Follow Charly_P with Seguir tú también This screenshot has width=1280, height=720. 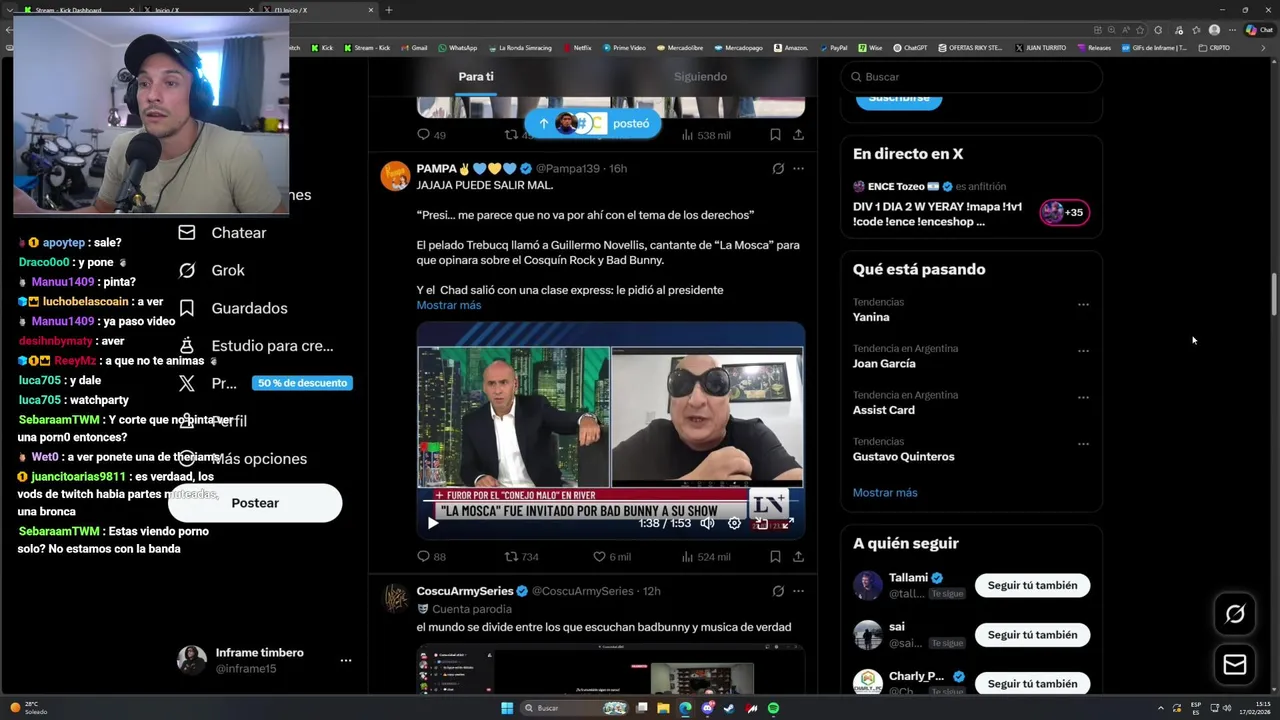coord(1032,684)
